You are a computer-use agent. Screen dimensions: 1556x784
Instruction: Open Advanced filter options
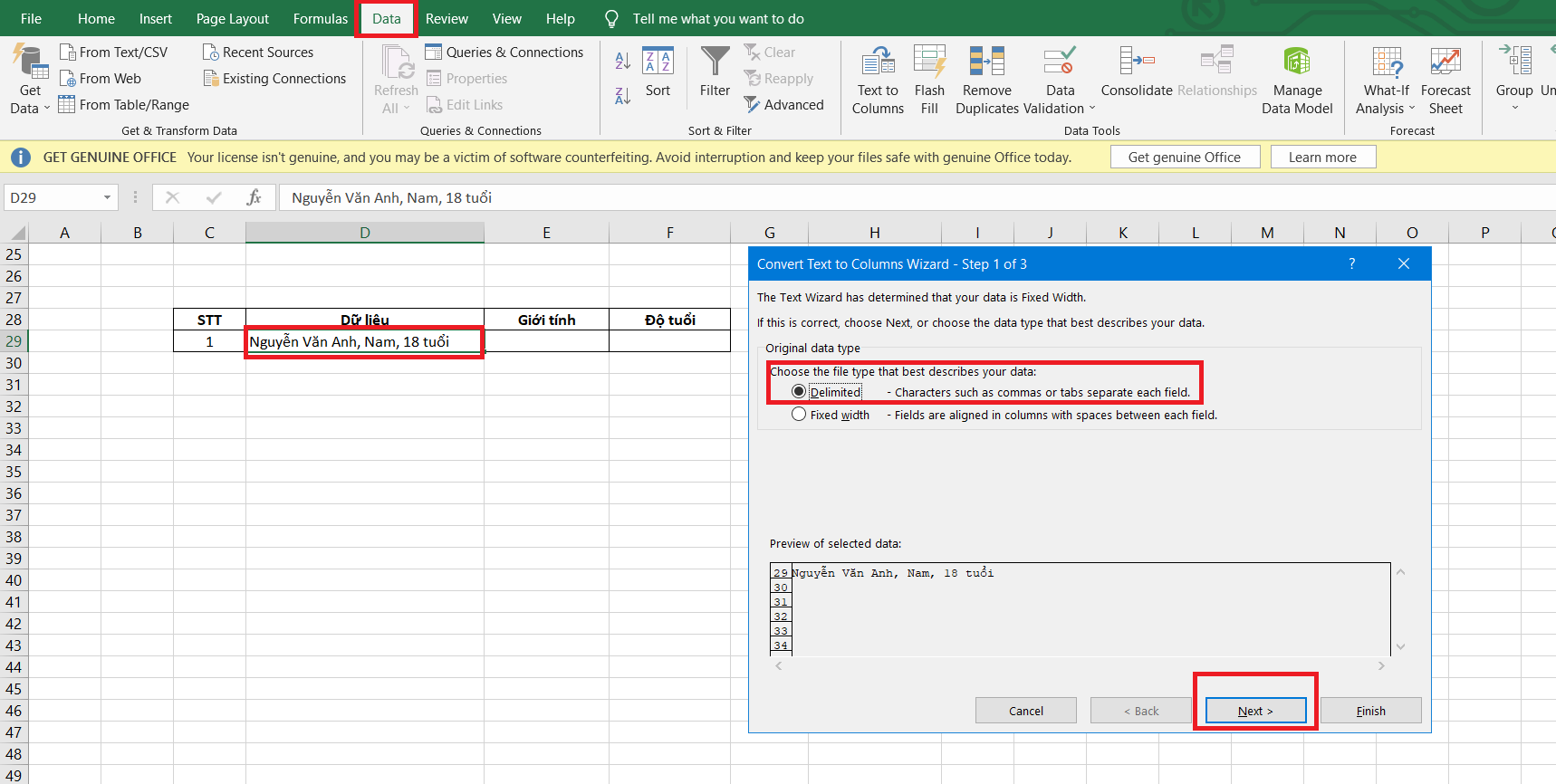[784, 105]
